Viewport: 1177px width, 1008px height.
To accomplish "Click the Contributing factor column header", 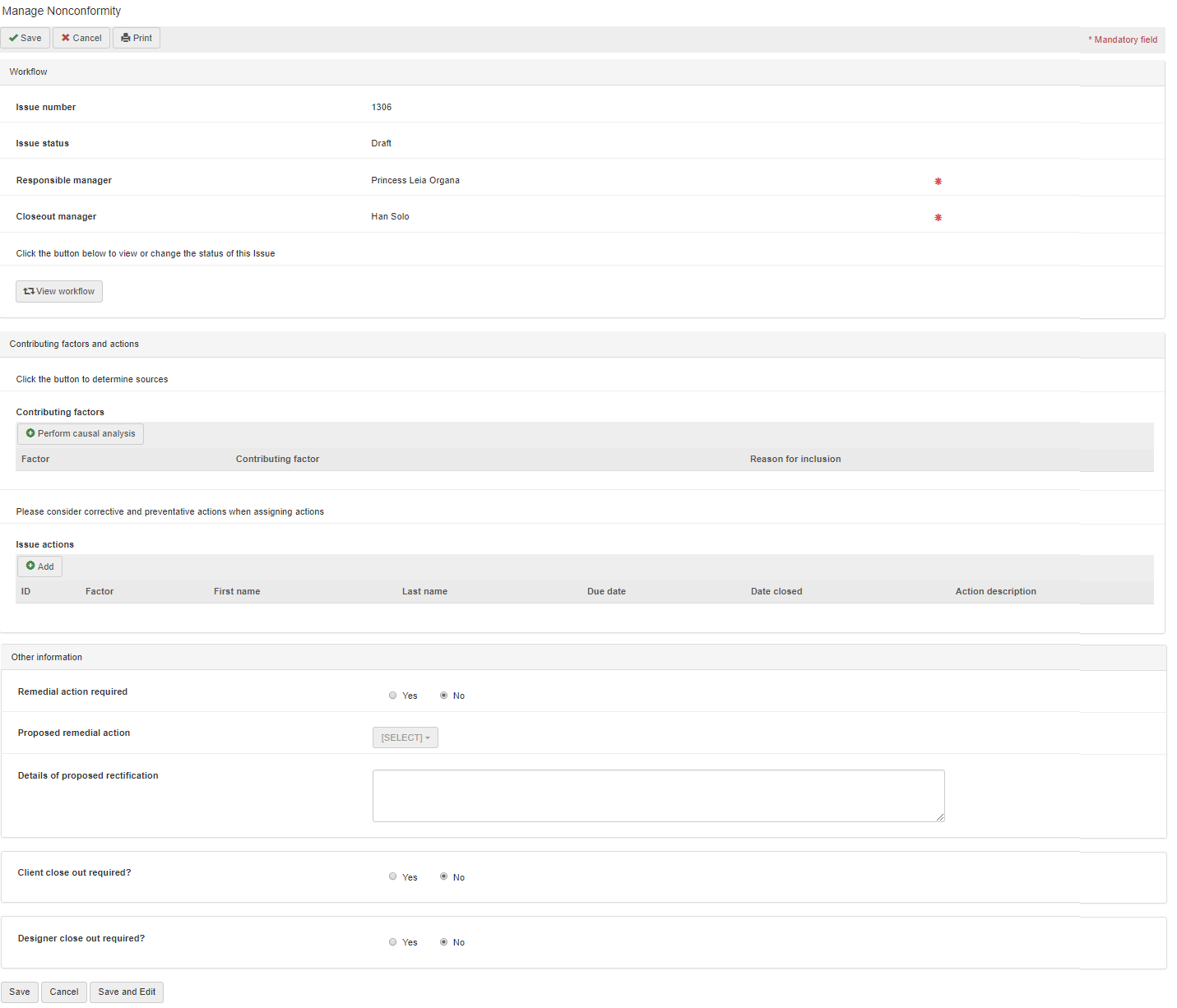I will coord(277,459).
